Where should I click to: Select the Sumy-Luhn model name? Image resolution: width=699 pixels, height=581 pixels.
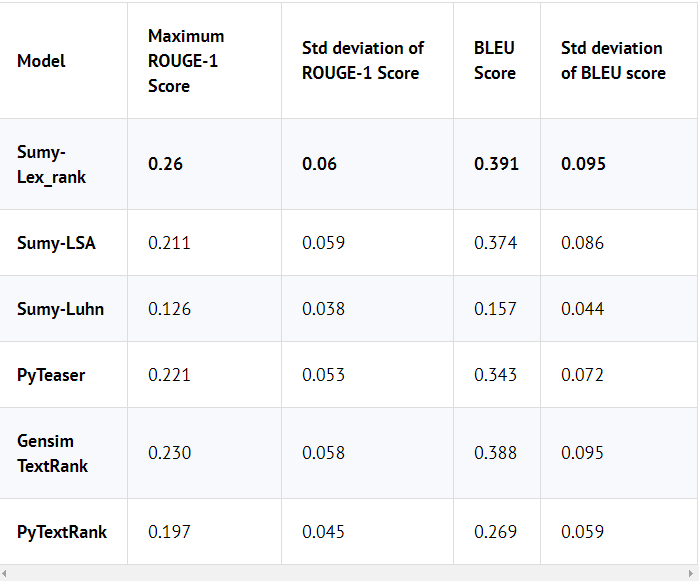pyautogui.click(x=60, y=309)
